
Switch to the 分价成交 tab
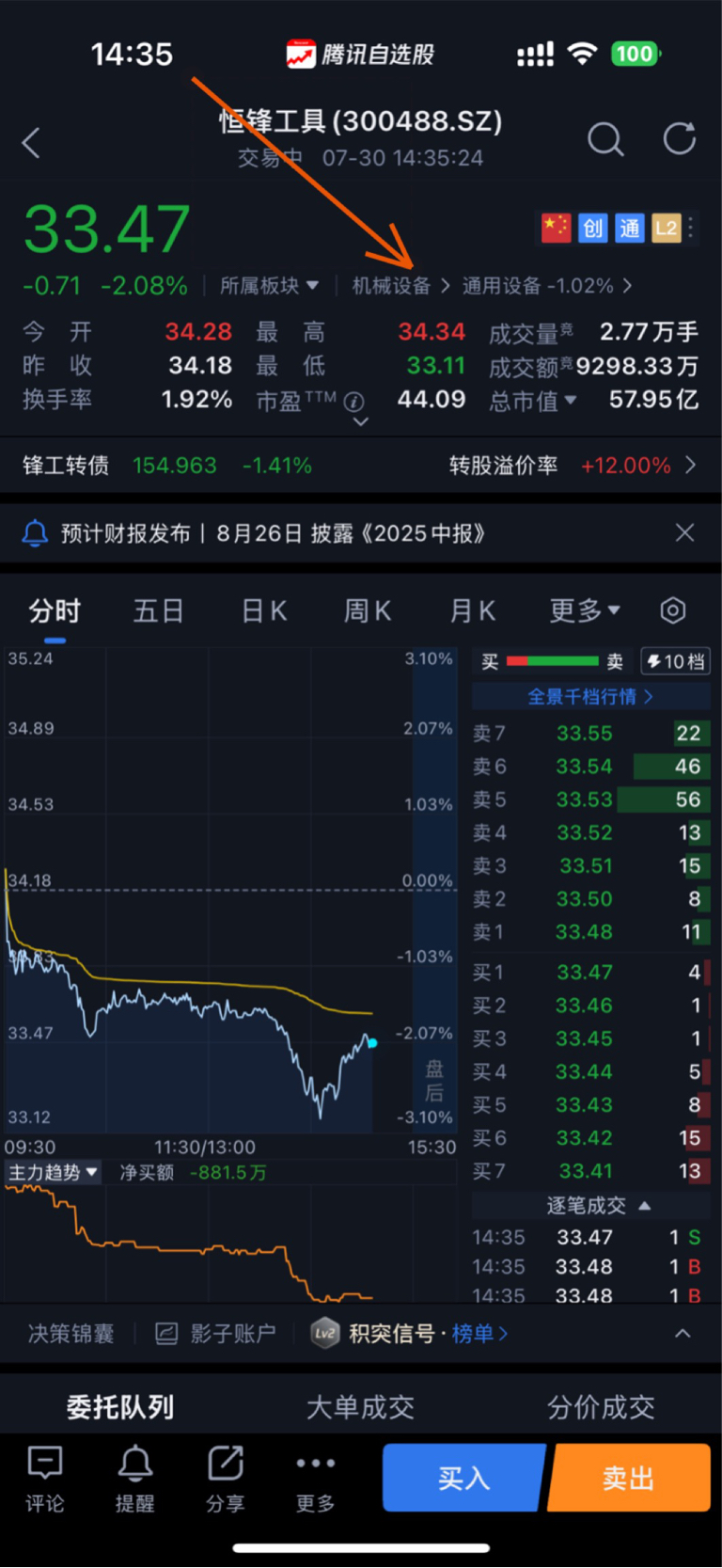(602, 1407)
